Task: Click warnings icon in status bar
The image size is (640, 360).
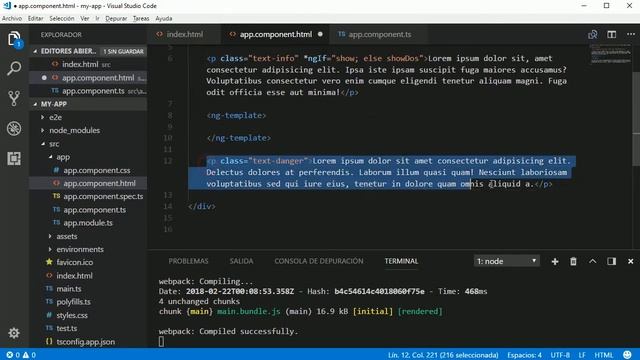Action: coord(29,355)
